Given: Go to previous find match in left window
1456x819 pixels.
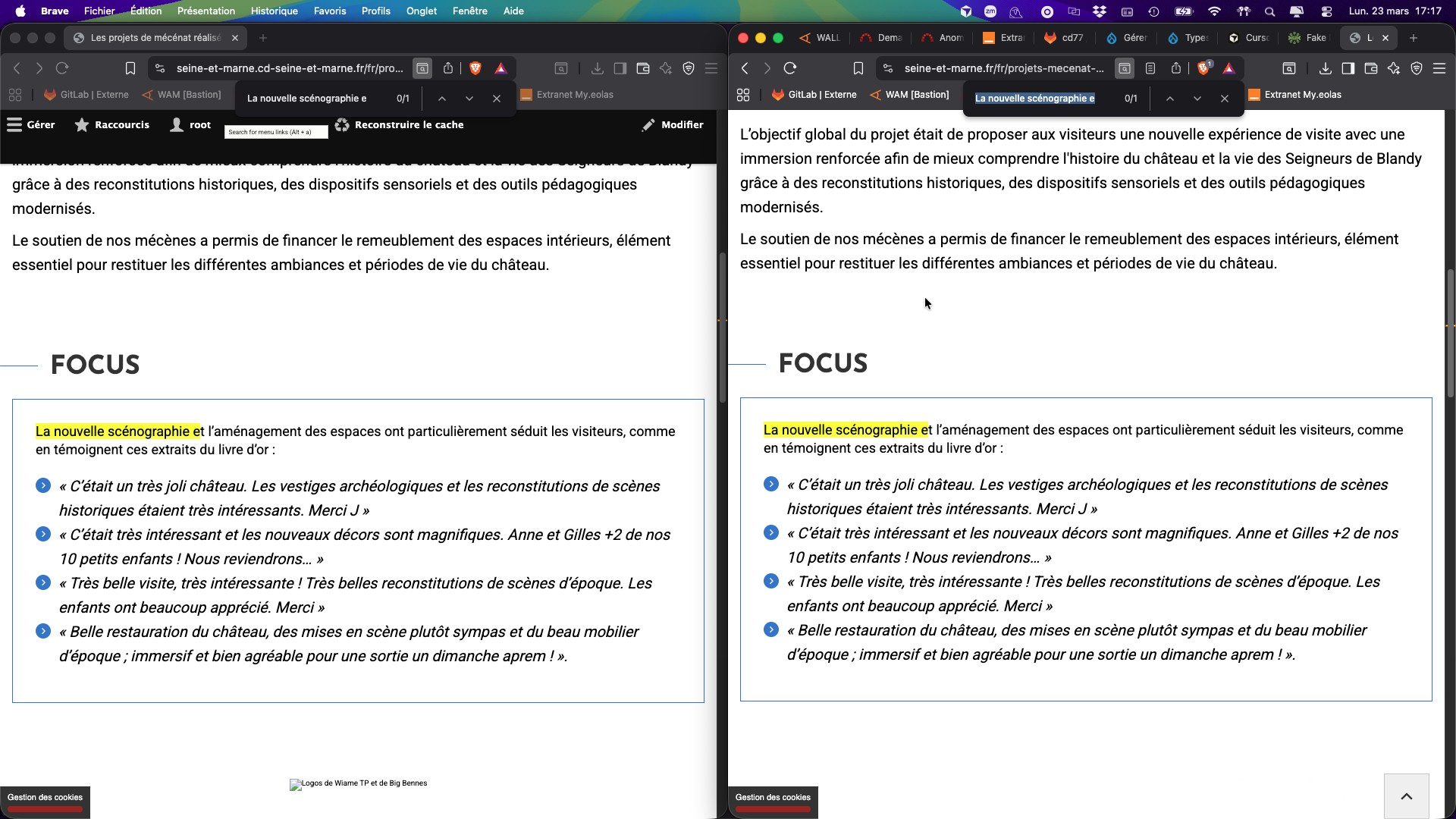Looking at the screenshot, I should [x=442, y=99].
